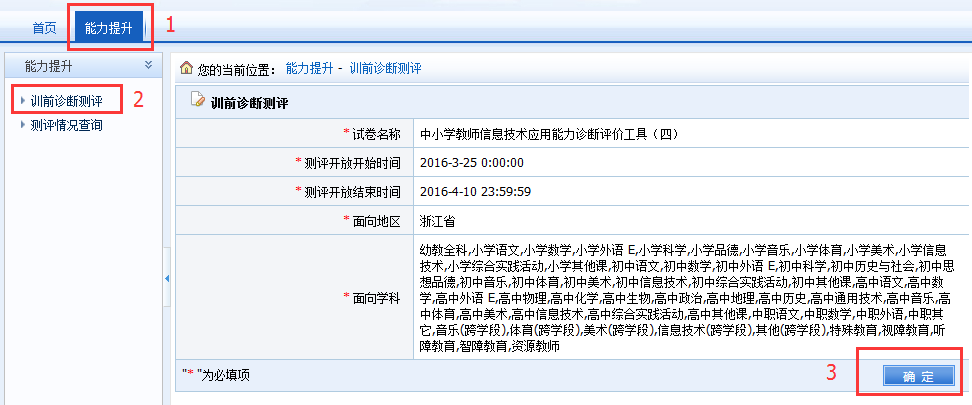Click the 确定 button
This screenshot has width=972, height=405.
[x=918, y=376]
